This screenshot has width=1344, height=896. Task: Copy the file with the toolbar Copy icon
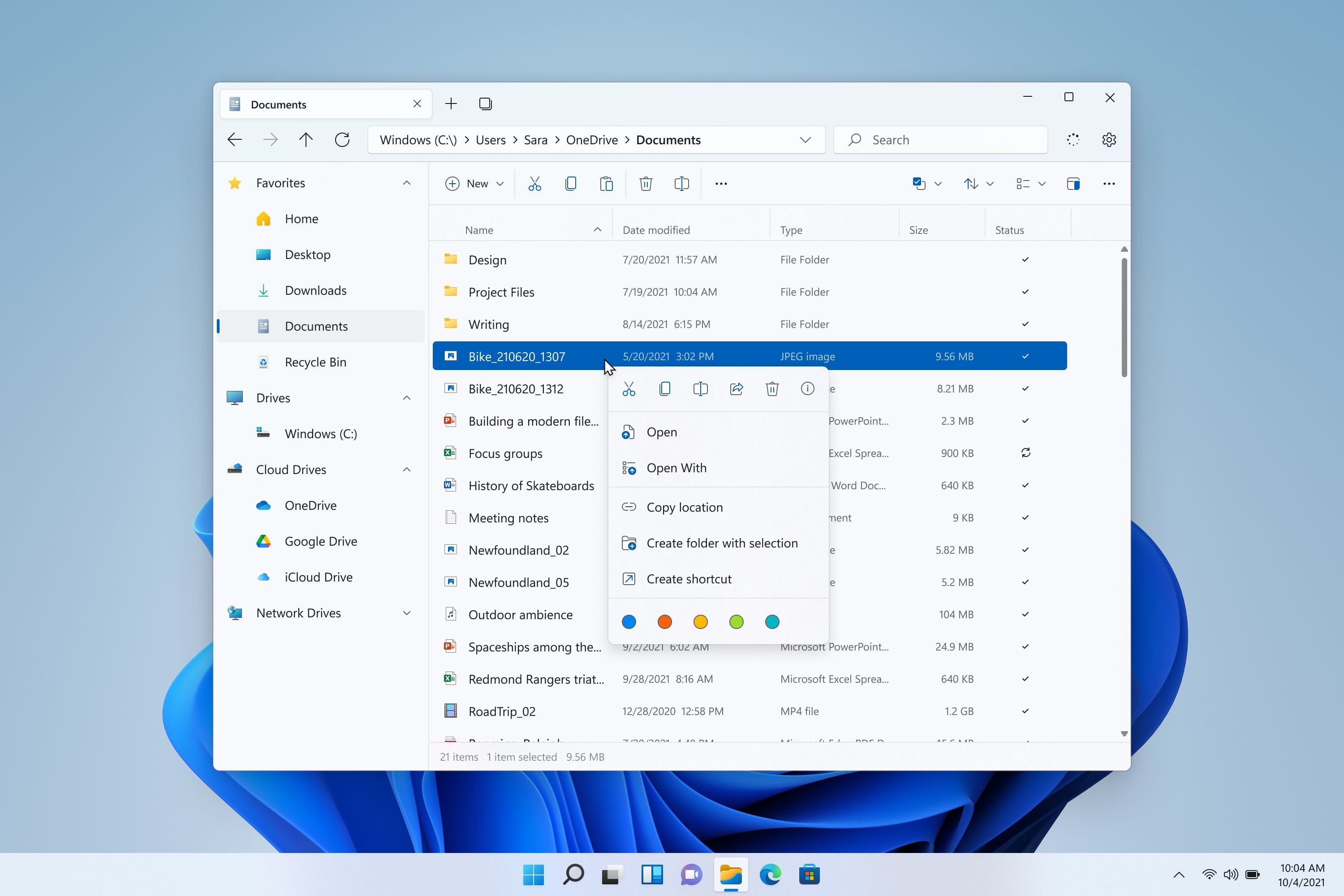coord(571,183)
